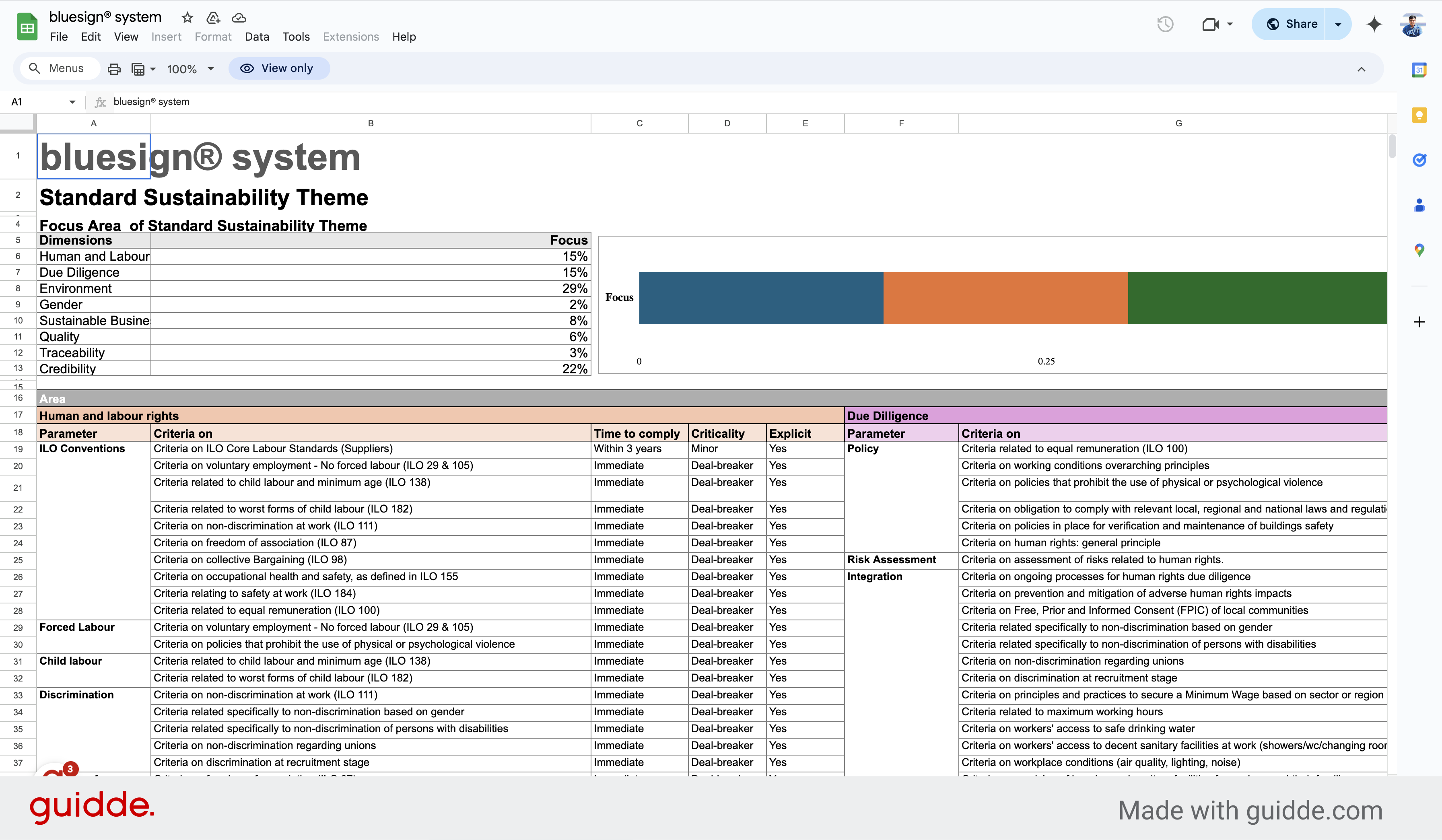The width and height of the screenshot is (1442, 840).
Task: Check the cloud document status icon
Action: (x=239, y=18)
